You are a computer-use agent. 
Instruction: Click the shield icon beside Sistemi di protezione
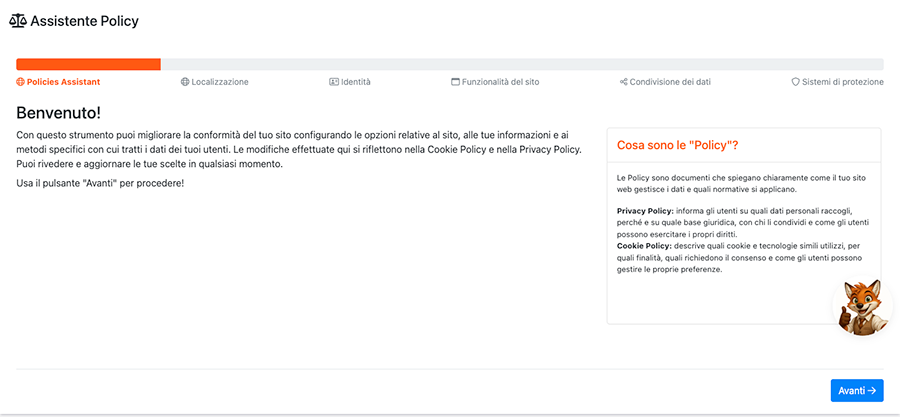point(796,82)
